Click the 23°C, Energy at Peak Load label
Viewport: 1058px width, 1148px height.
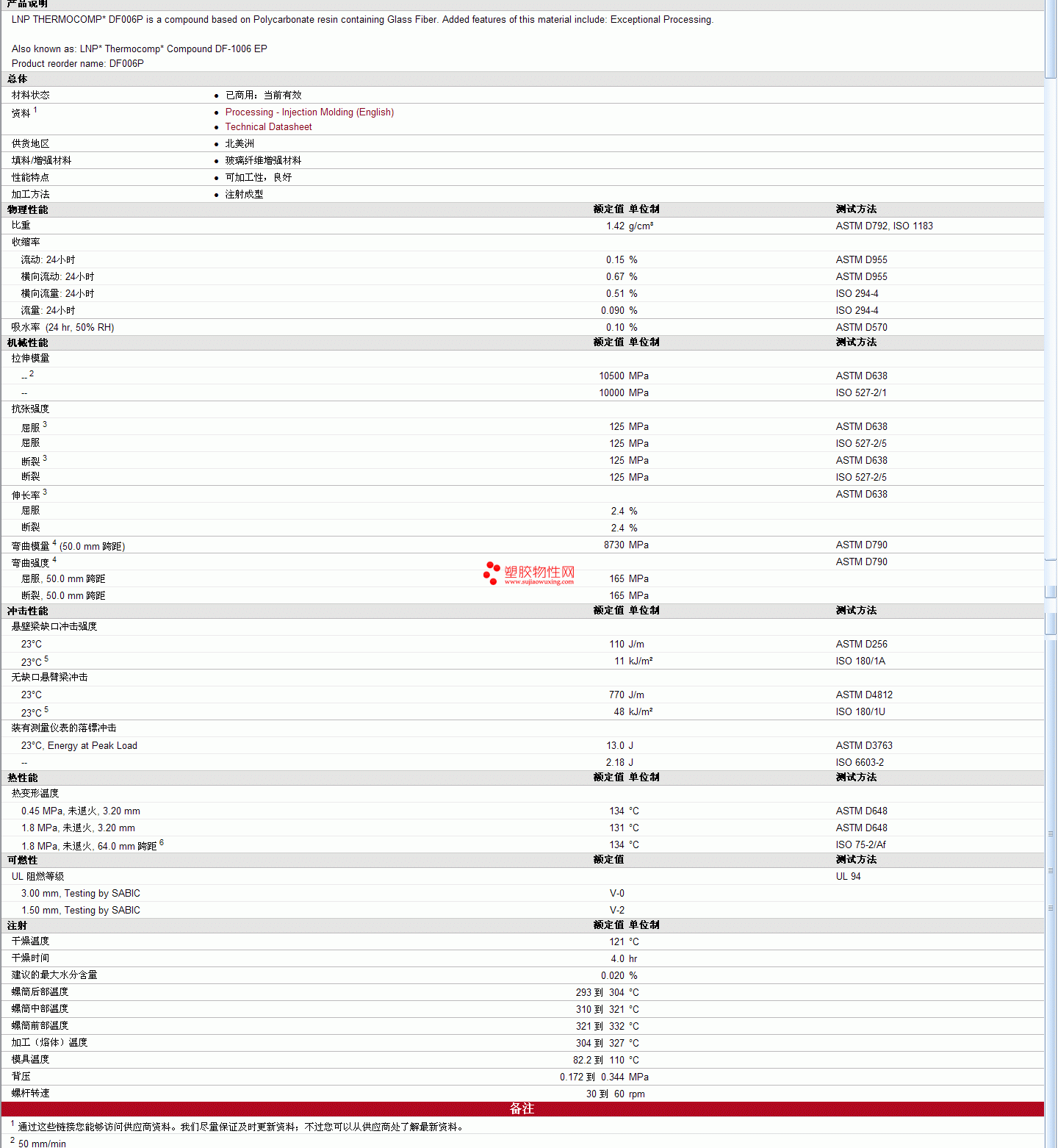(79, 746)
